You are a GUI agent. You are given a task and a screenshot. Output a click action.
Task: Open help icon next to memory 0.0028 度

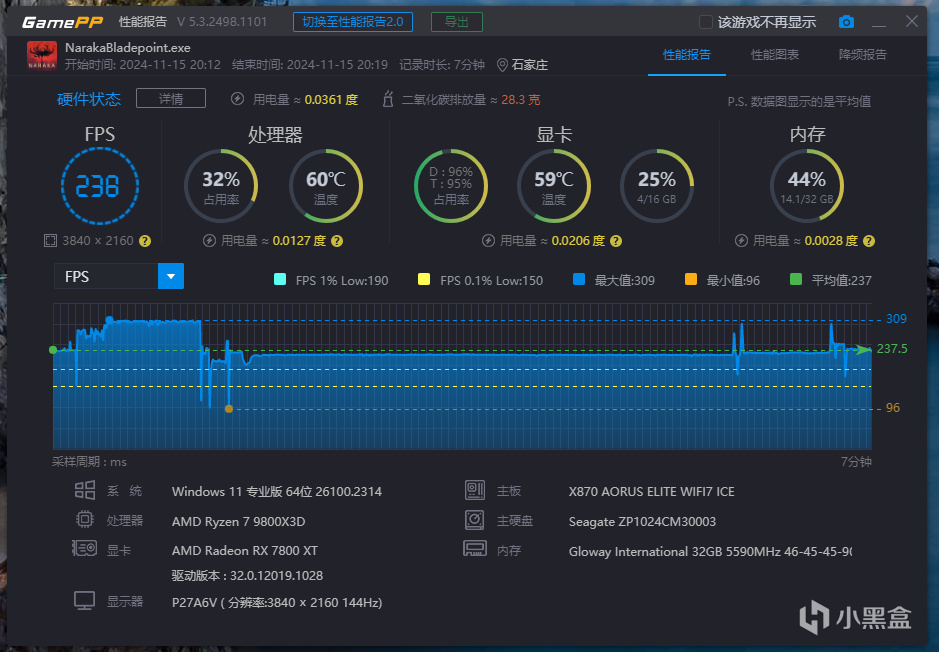tap(869, 241)
